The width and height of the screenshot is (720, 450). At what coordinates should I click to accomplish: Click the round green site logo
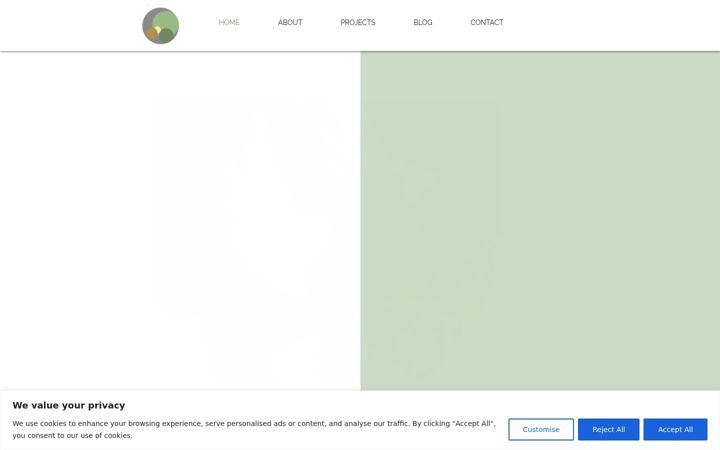[161, 26]
